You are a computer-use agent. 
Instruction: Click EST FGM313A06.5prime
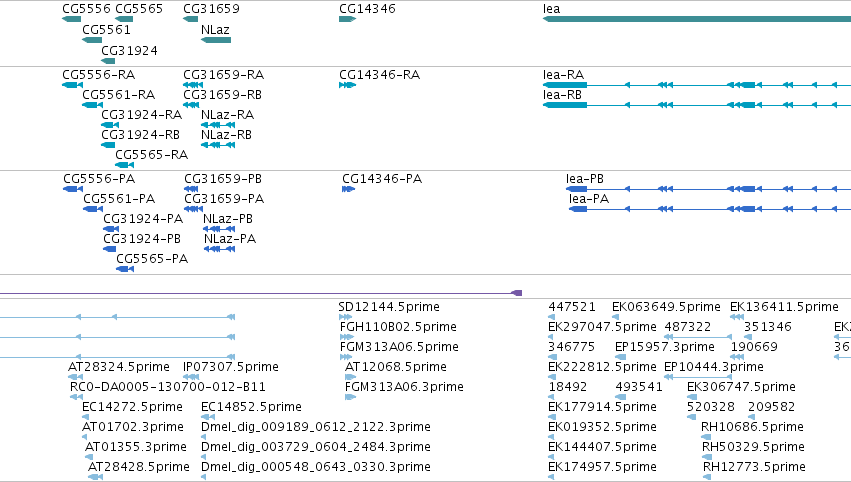pos(399,346)
